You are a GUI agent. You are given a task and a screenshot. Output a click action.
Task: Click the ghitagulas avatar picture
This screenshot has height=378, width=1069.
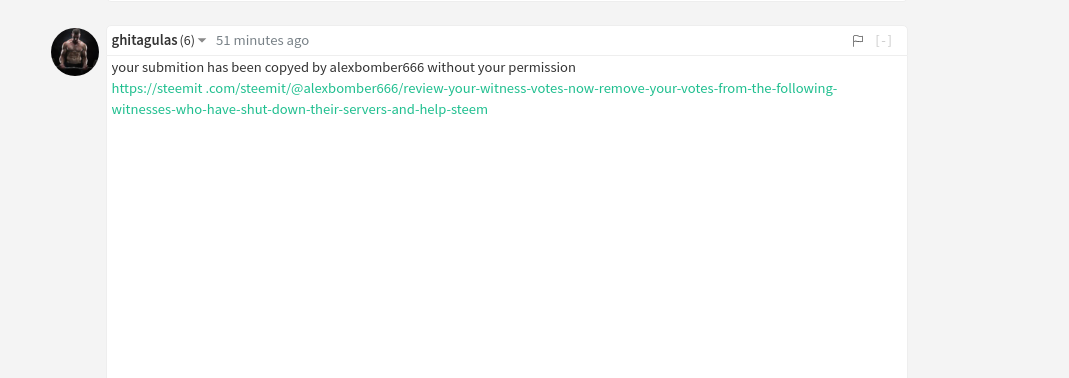[75, 52]
